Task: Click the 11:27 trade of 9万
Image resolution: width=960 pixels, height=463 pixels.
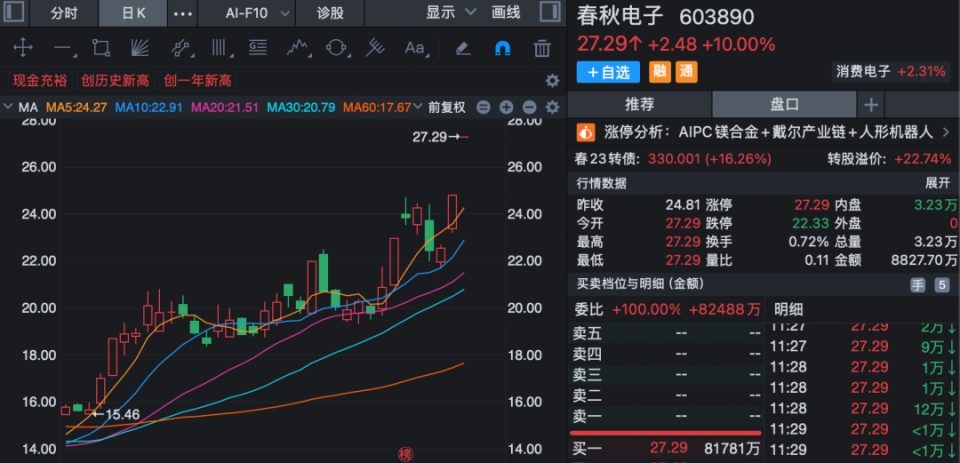Action: (863, 347)
